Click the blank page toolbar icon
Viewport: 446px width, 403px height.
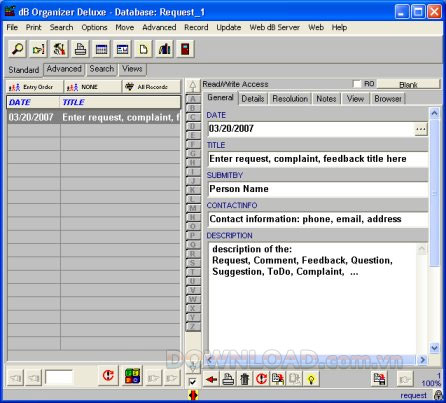143,49
